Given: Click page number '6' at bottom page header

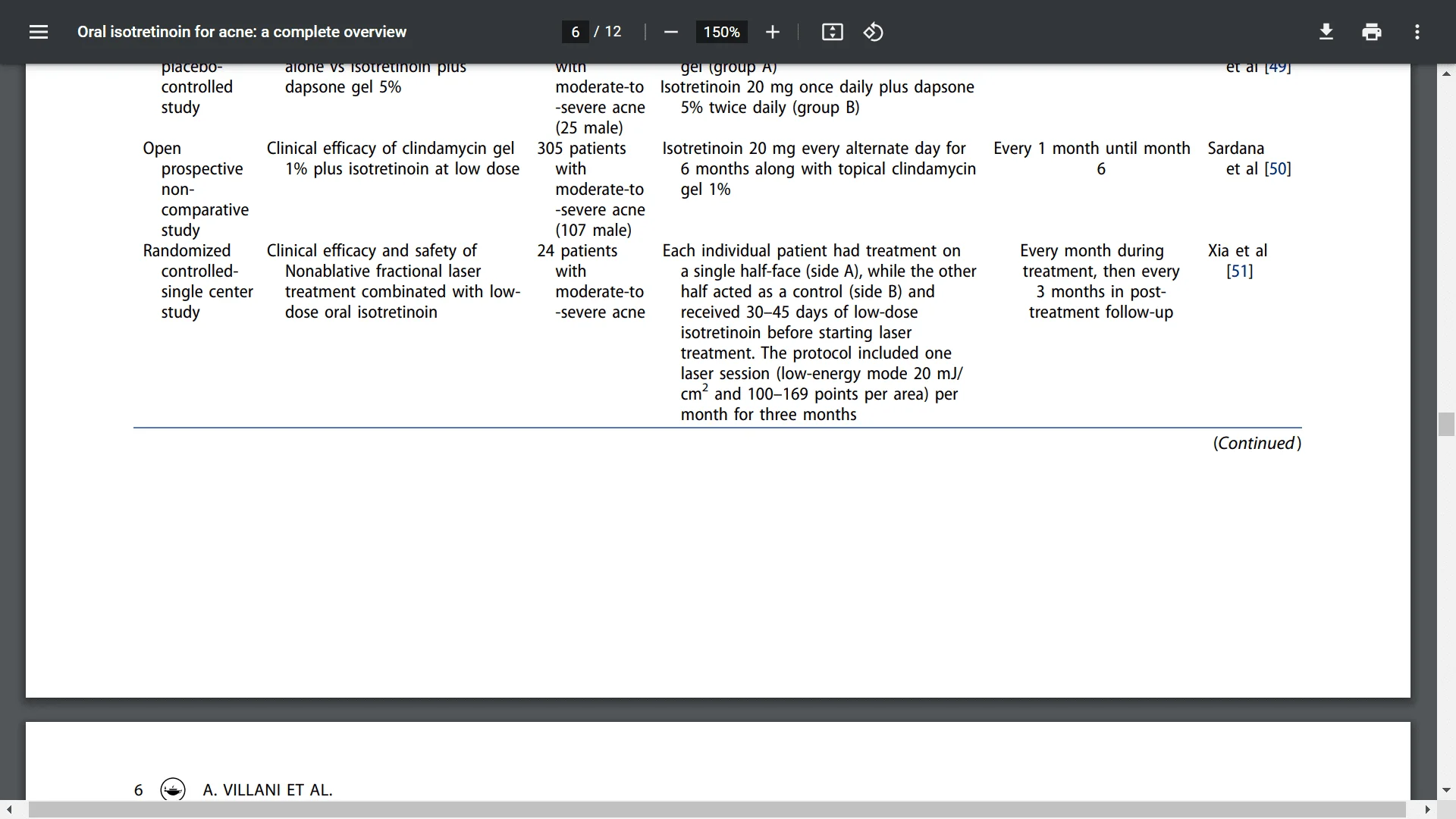Looking at the screenshot, I should click(139, 790).
